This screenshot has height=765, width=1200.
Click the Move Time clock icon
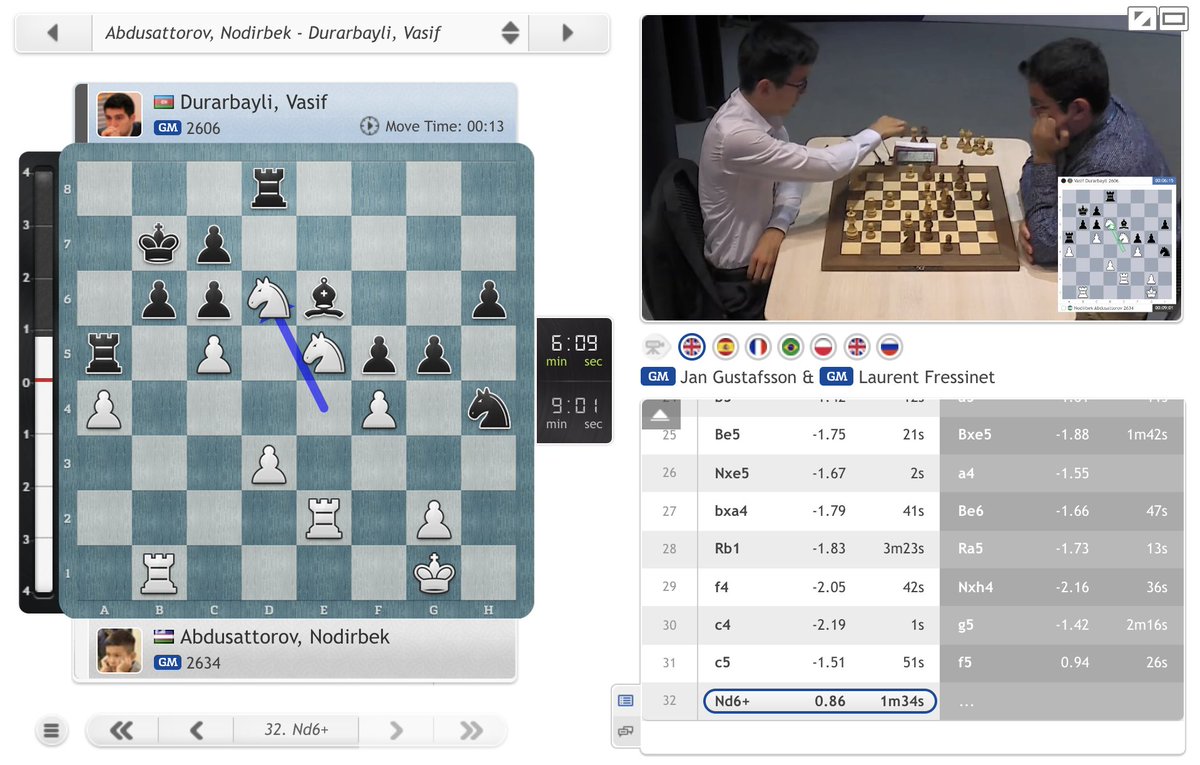(x=369, y=127)
